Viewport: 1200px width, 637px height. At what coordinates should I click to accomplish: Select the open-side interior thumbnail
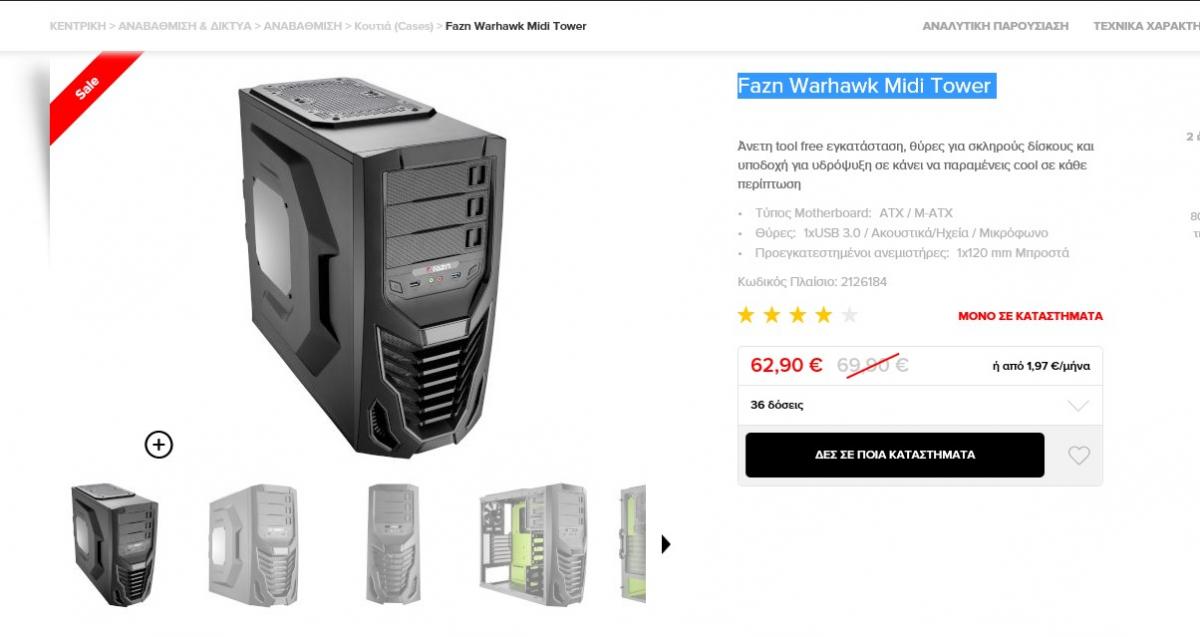(x=532, y=545)
